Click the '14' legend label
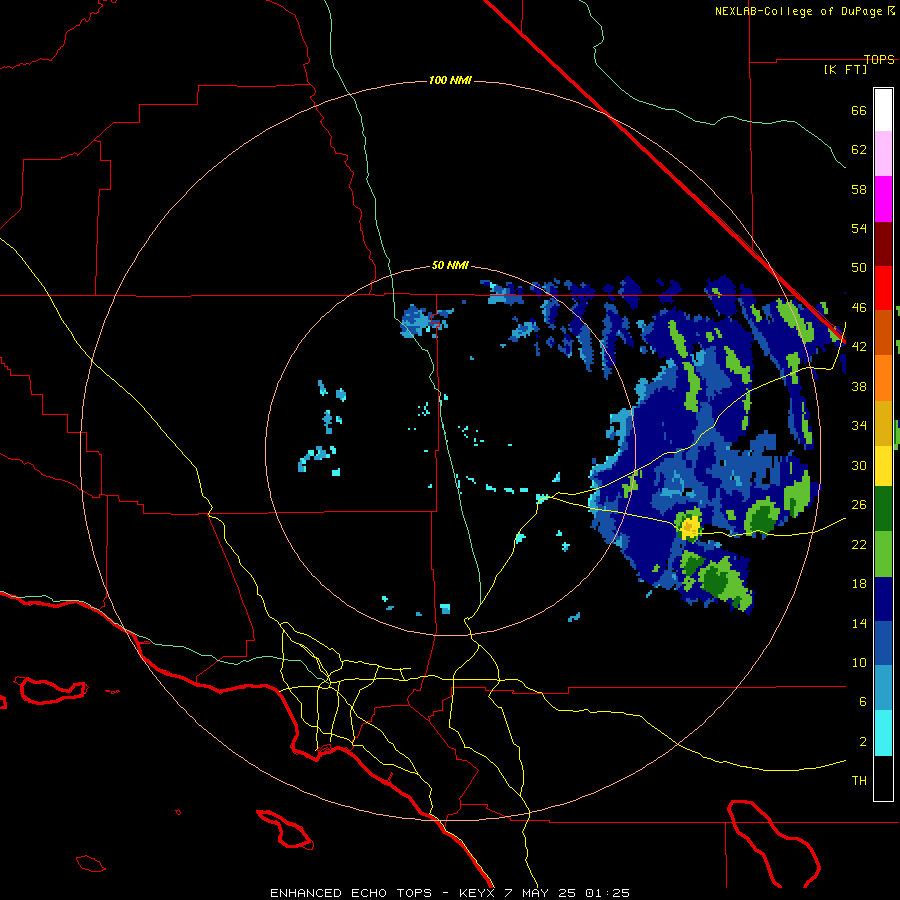Screen dimensions: 900x900 [859, 623]
